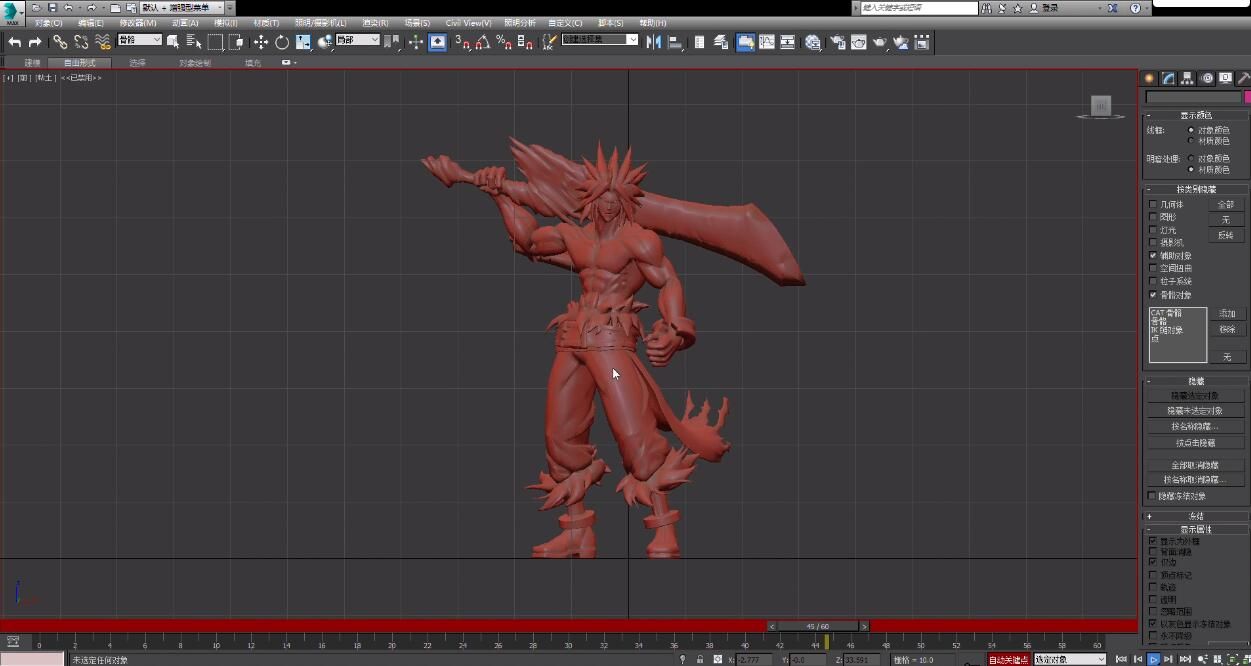Image resolution: width=1251 pixels, height=666 pixels.
Task: Open the named selection sets dropdown
Action: (599, 40)
